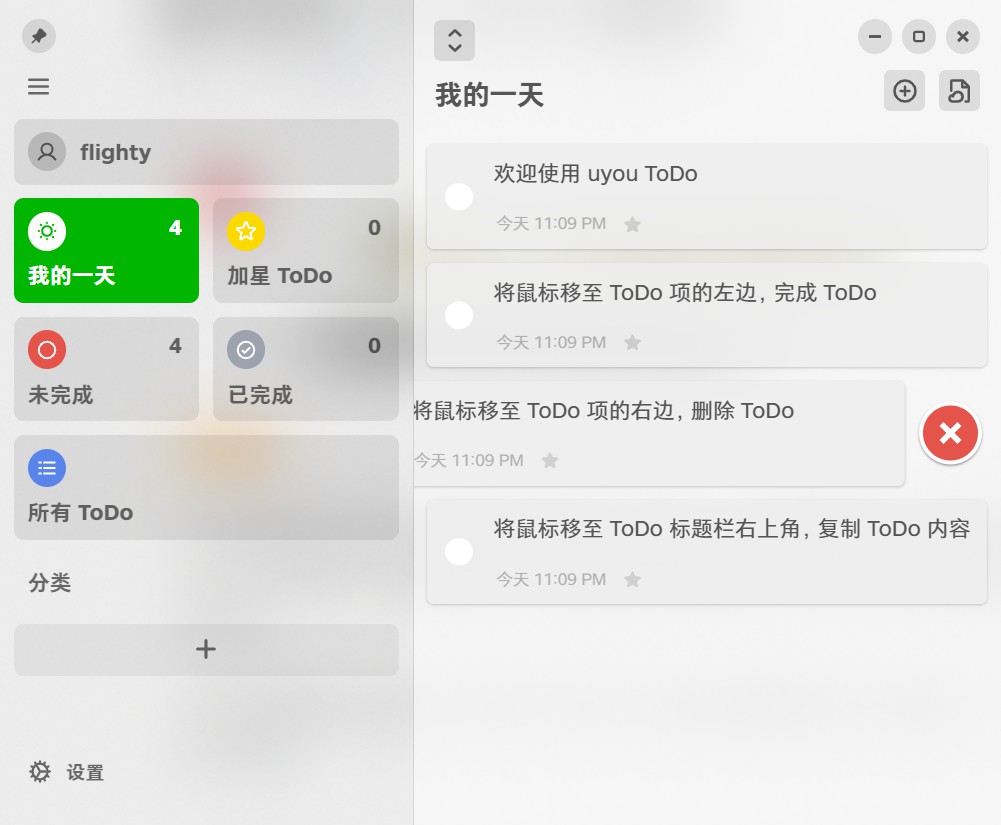Complete the 将鼠标移至 ToDo 项的左边 item
Image resolution: width=1001 pixels, height=825 pixels.
[x=458, y=315]
